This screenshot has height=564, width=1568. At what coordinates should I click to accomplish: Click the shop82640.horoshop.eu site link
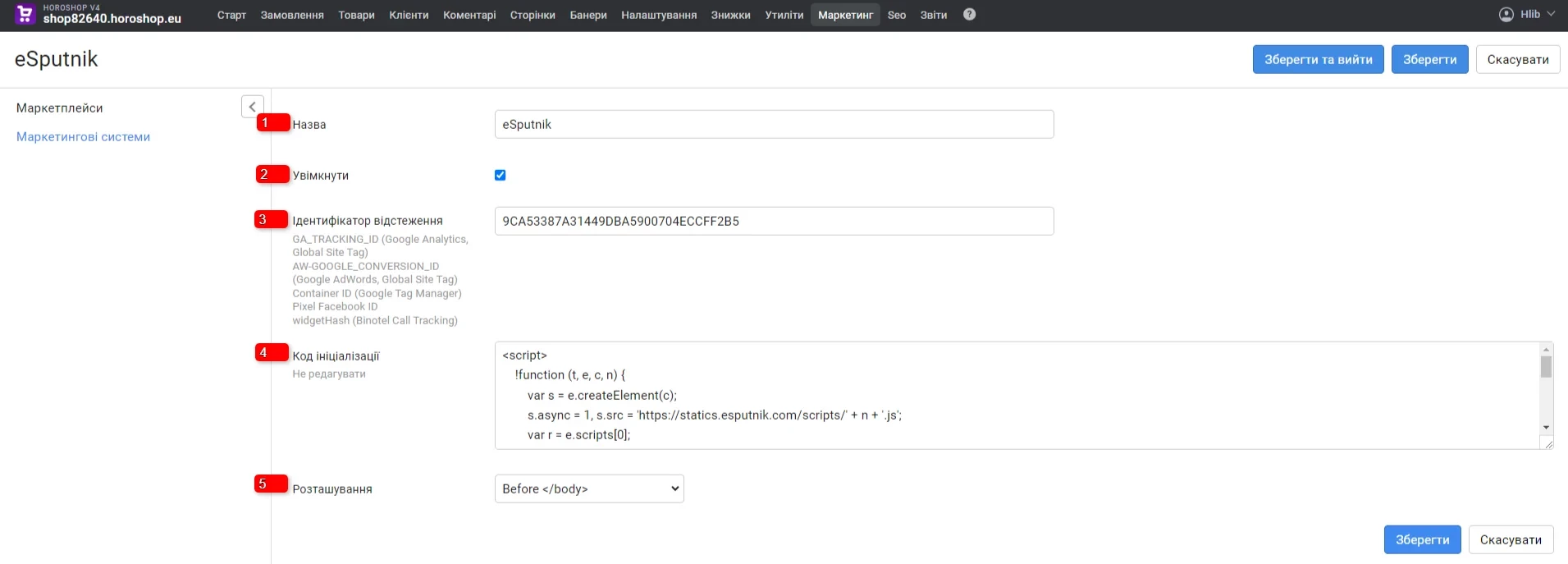click(x=112, y=19)
